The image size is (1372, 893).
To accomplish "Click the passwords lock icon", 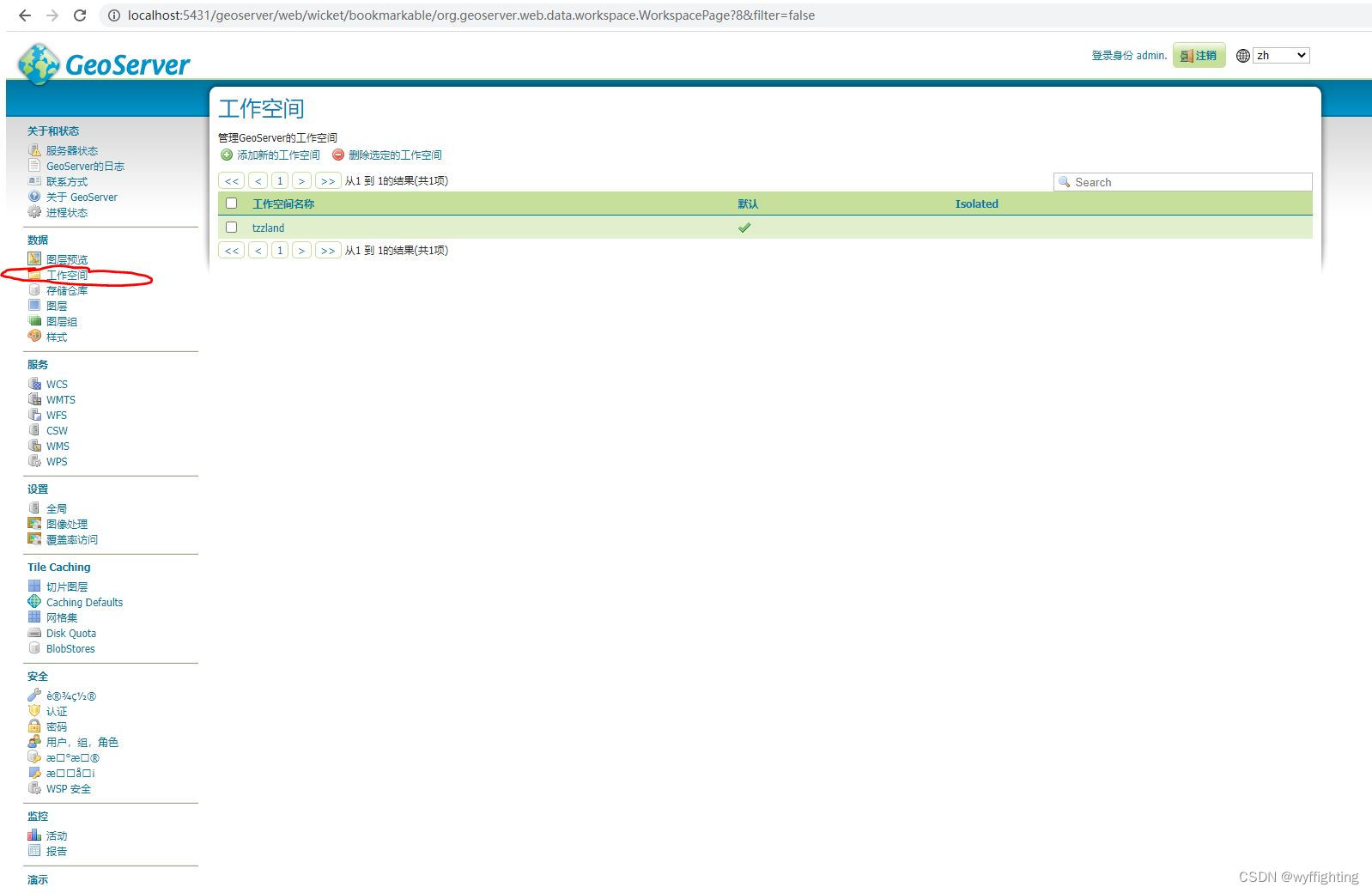I will (x=34, y=726).
